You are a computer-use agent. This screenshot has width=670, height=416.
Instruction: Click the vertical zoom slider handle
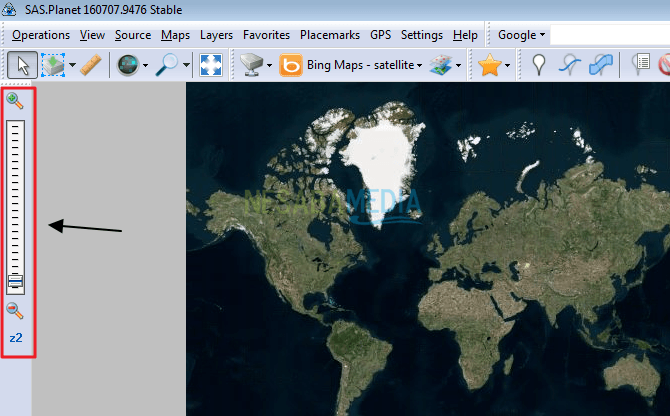pos(15,281)
